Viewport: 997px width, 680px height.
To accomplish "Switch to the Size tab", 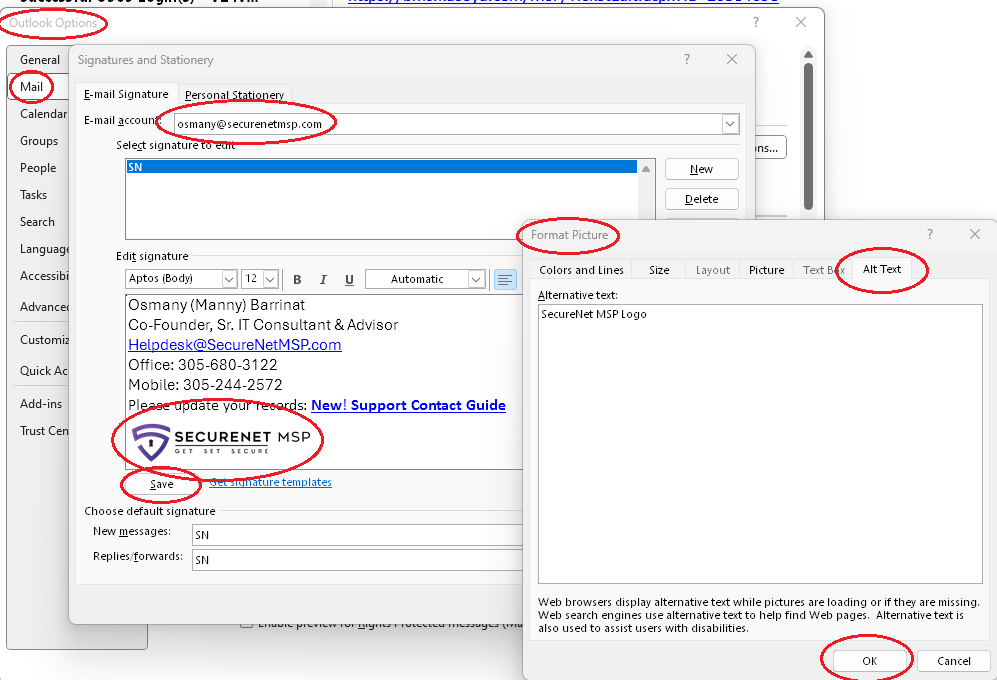I will [x=659, y=270].
